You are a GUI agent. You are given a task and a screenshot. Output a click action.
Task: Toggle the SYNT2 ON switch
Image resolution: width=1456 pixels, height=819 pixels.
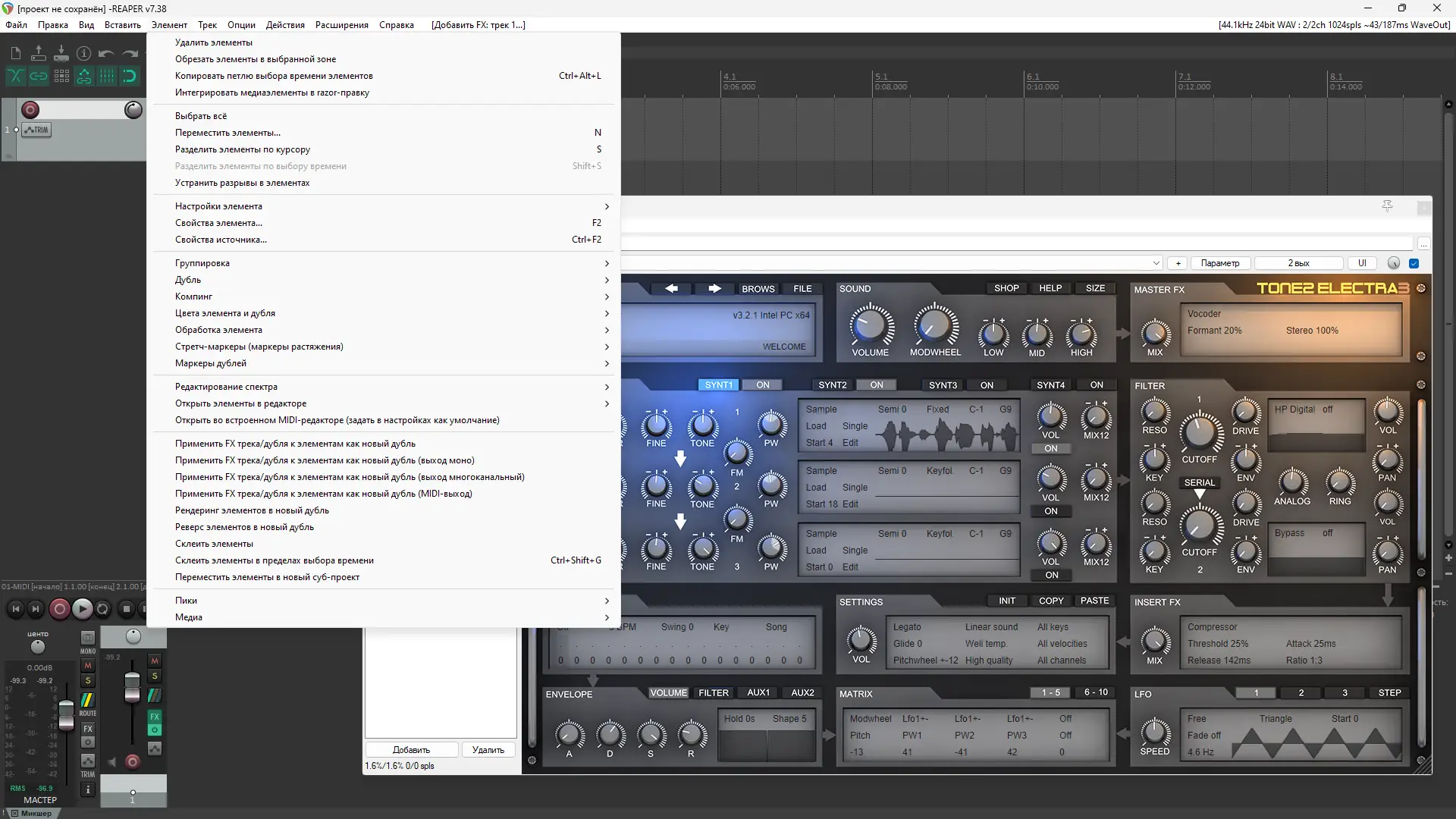coord(876,385)
